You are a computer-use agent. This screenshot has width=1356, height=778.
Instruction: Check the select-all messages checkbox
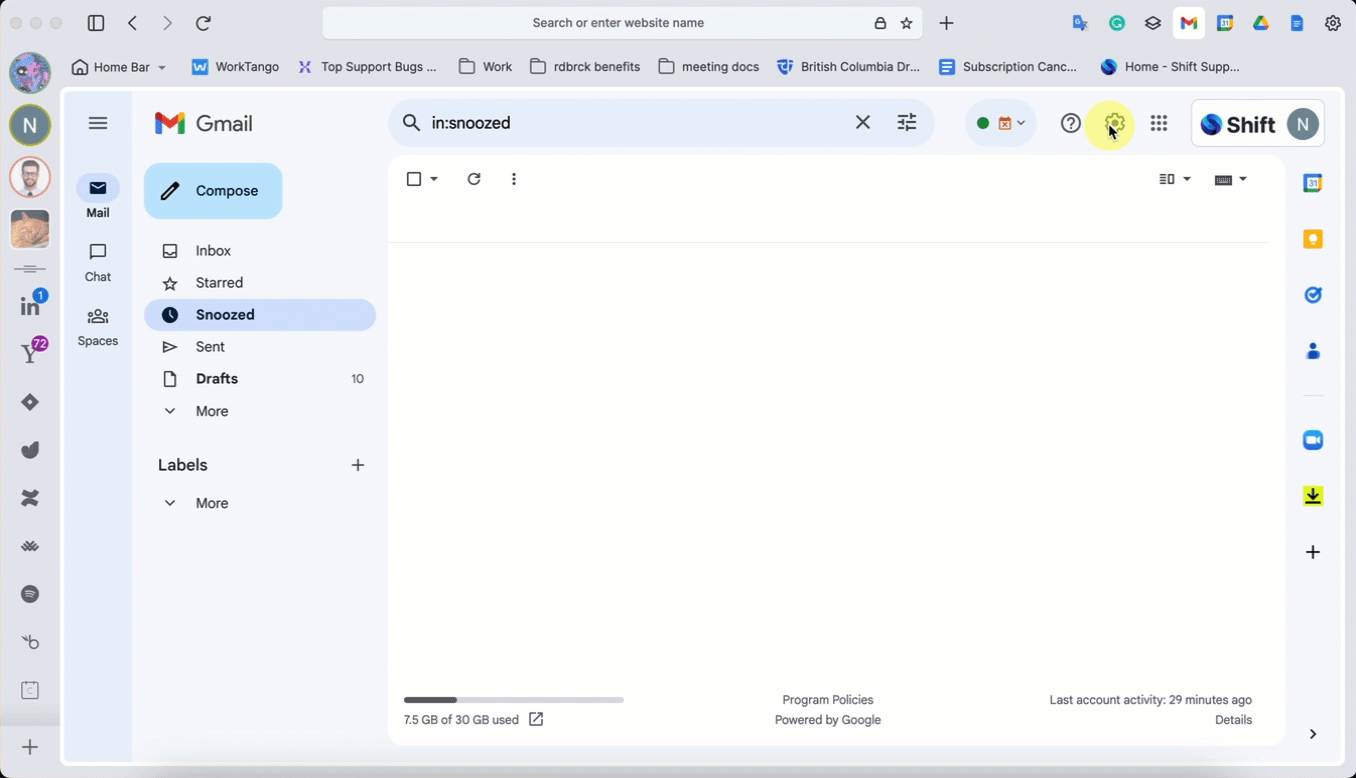414,179
